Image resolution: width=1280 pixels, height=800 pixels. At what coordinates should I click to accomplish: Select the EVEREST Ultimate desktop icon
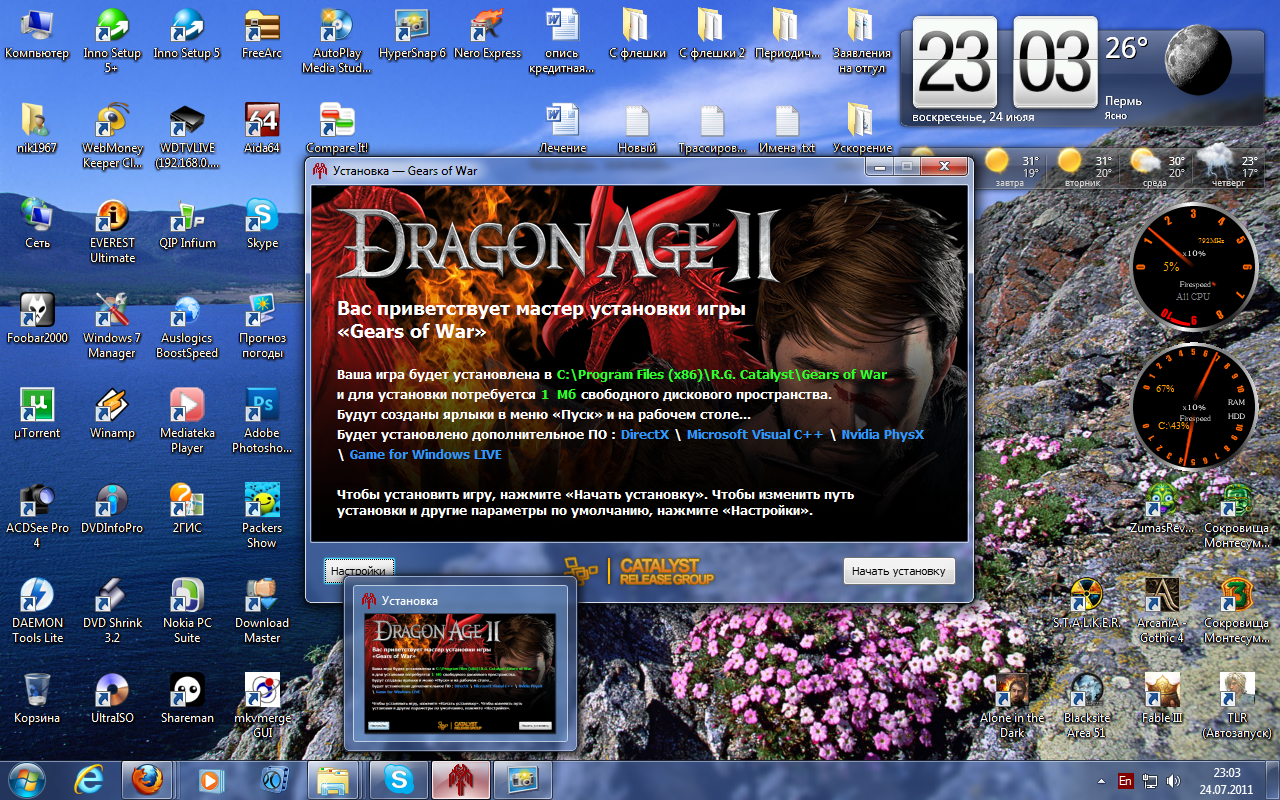pyautogui.click(x=112, y=230)
